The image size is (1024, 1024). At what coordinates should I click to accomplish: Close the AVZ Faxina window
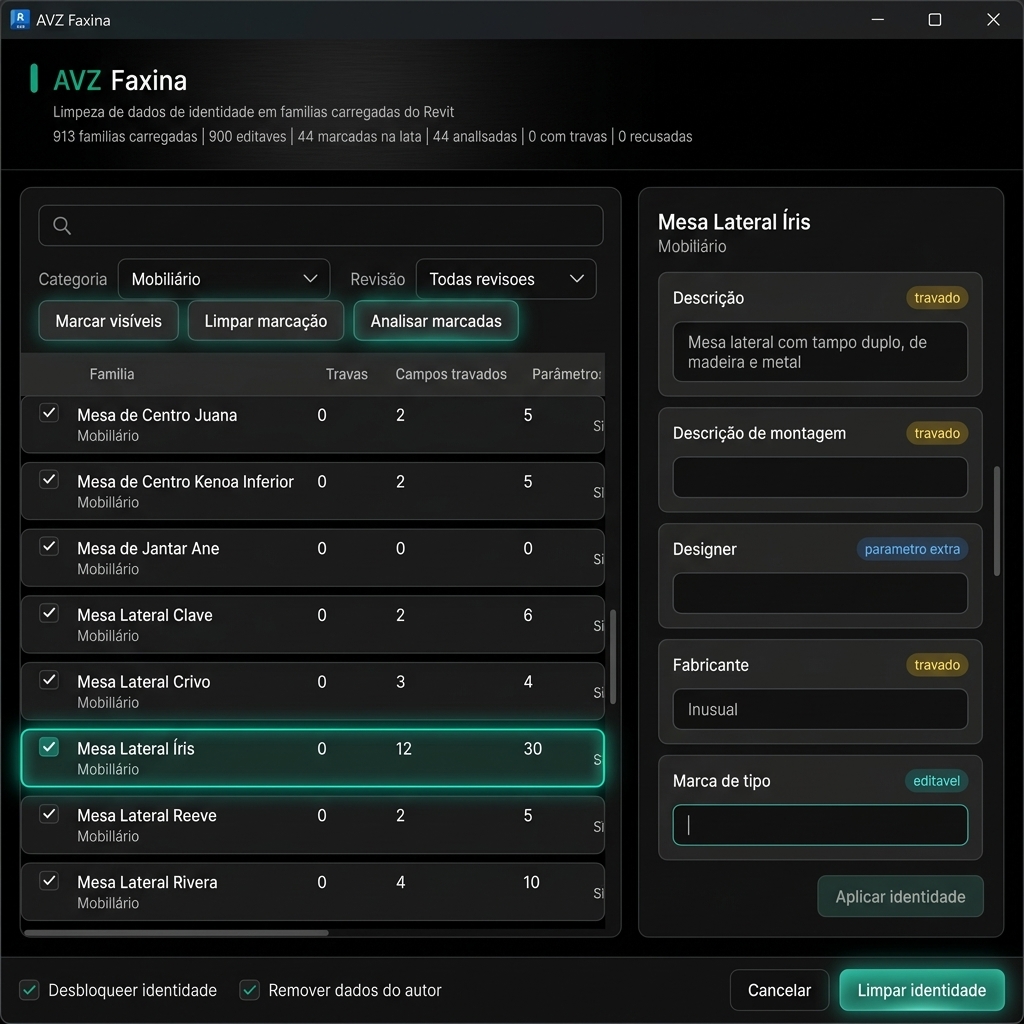(993, 20)
